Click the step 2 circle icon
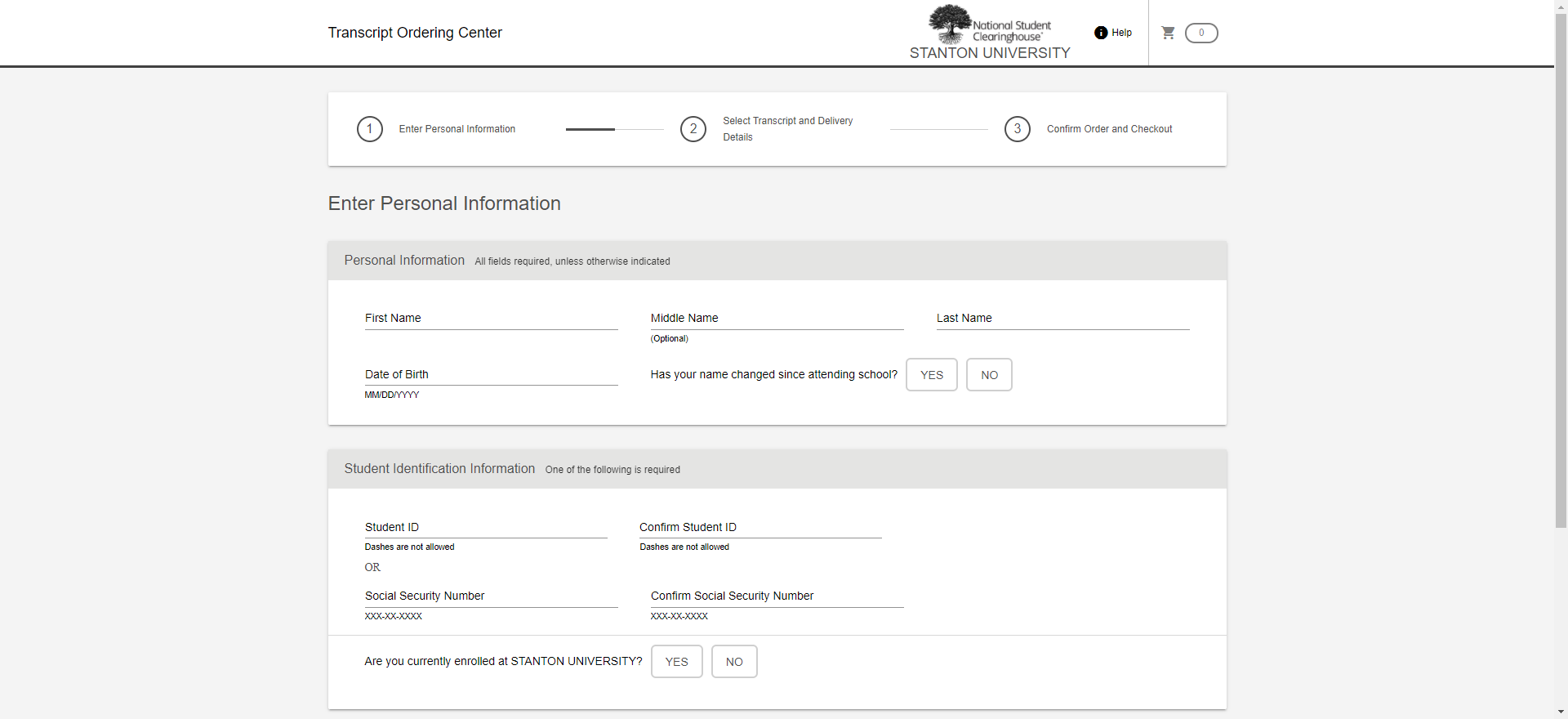The width and height of the screenshot is (1568, 719). tap(693, 129)
